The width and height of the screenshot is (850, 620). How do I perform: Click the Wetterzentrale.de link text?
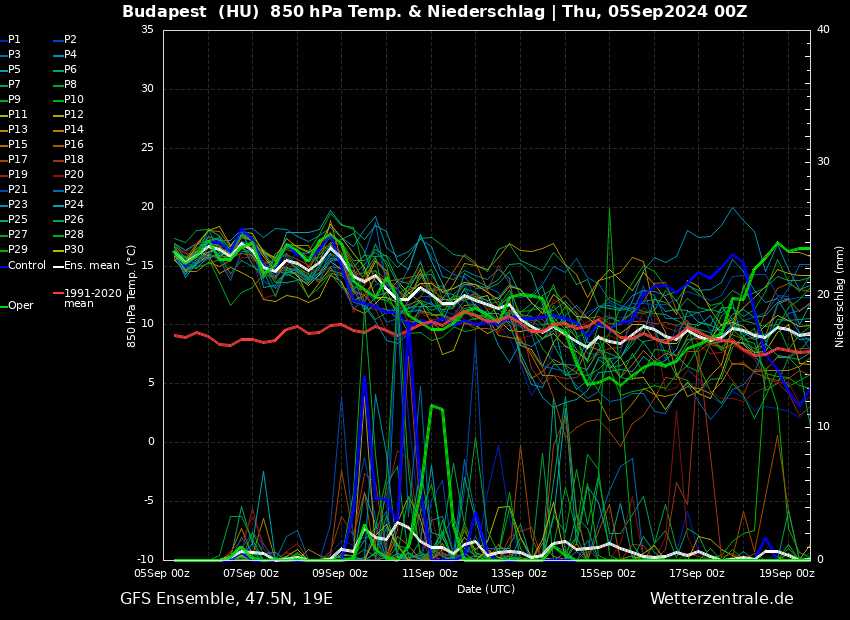[x=721, y=599]
